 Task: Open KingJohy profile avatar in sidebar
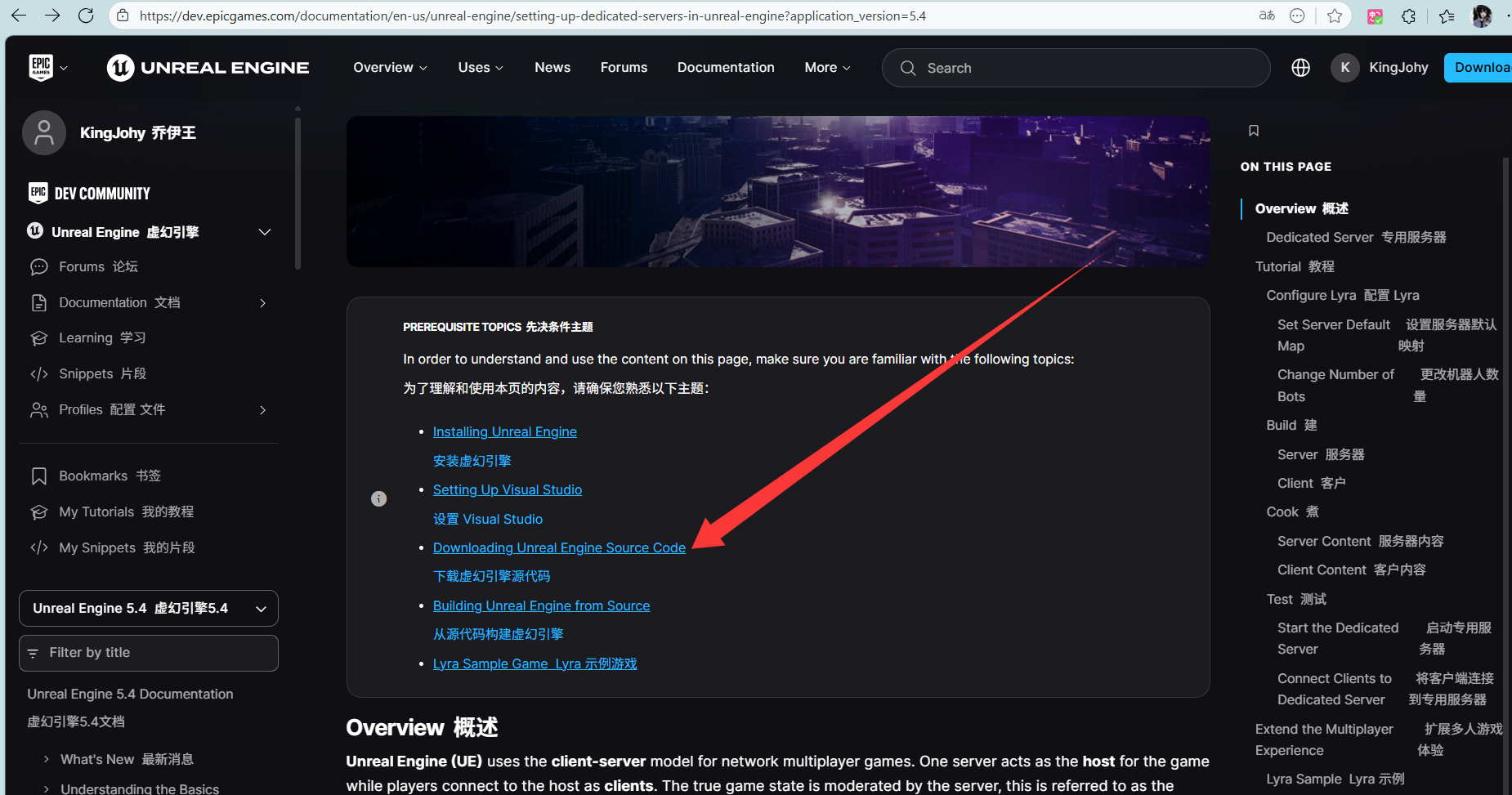pos(44,132)
